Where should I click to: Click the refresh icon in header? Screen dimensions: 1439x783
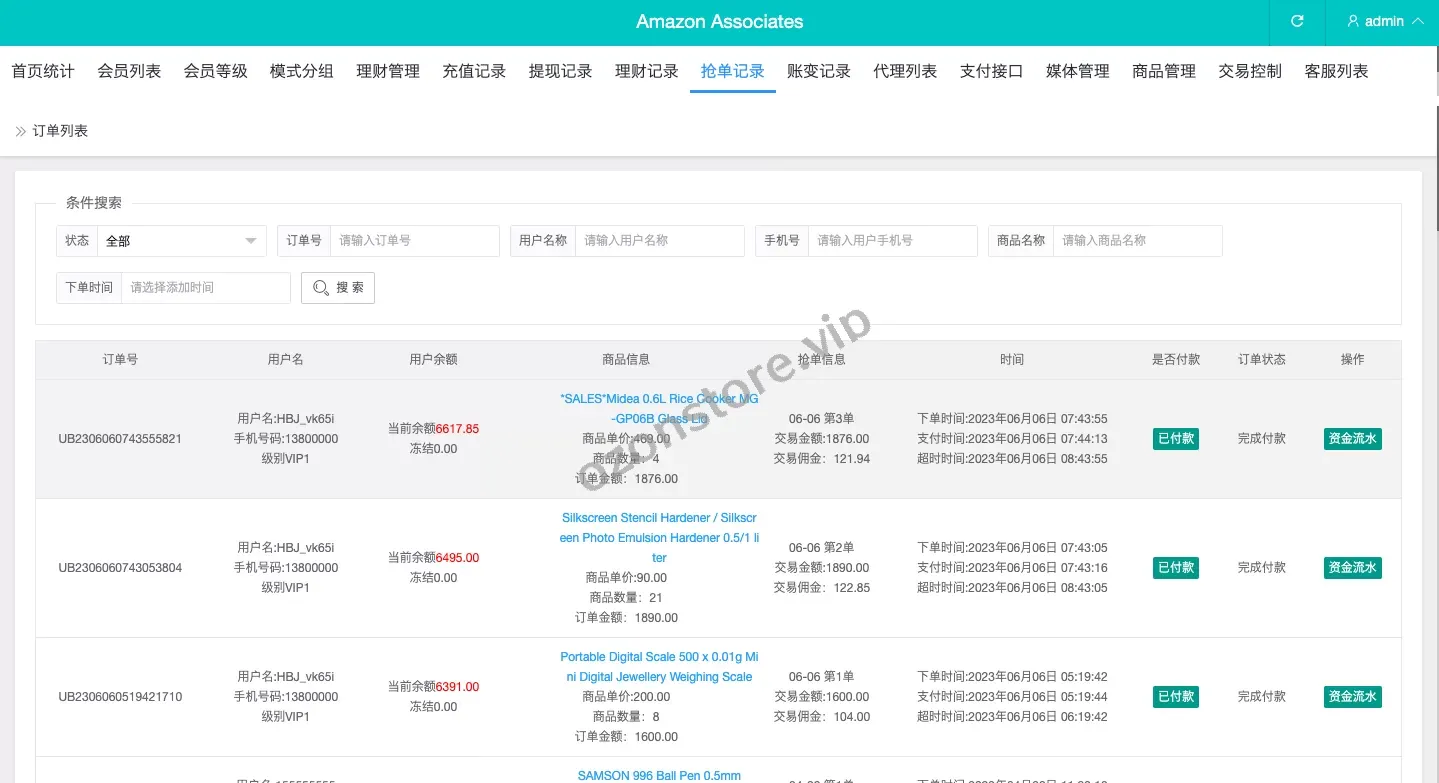click(x=1297, y=21)
